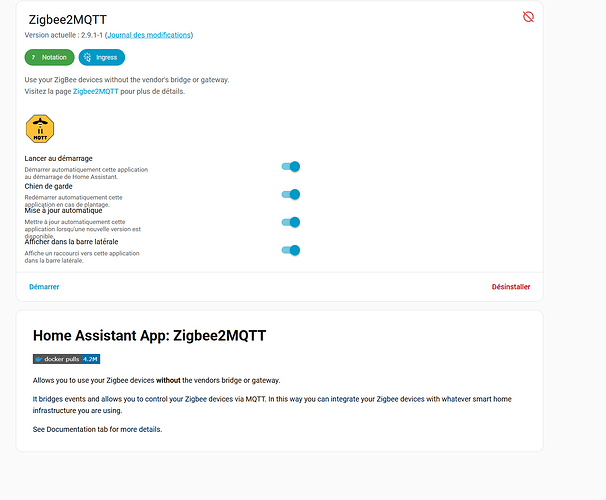Click the Lancer au démarrage label
The height and width of the screenshot is (500, 606).
[x=59, y=159]
